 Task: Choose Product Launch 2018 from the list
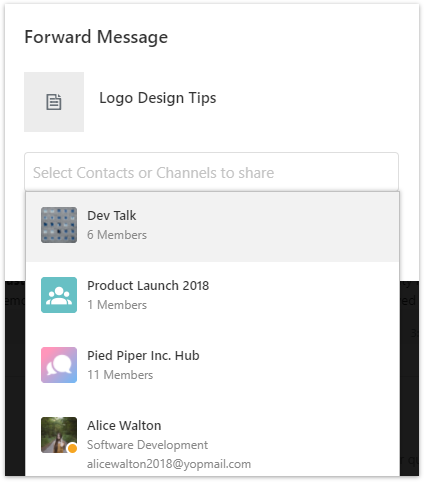212,297
